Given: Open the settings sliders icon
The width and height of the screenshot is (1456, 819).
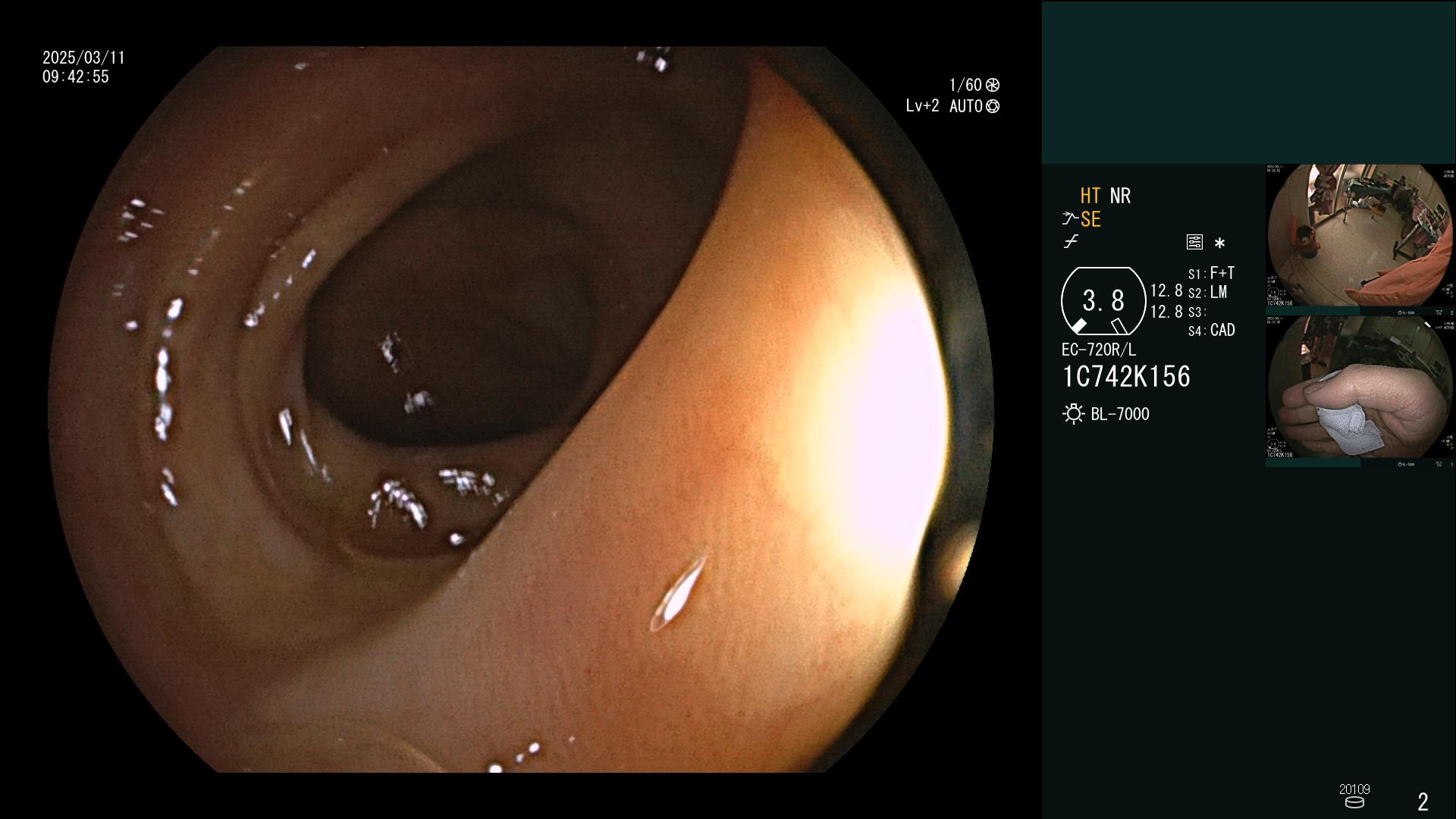Looking at the screenshot, I should tap(1194, 242).
